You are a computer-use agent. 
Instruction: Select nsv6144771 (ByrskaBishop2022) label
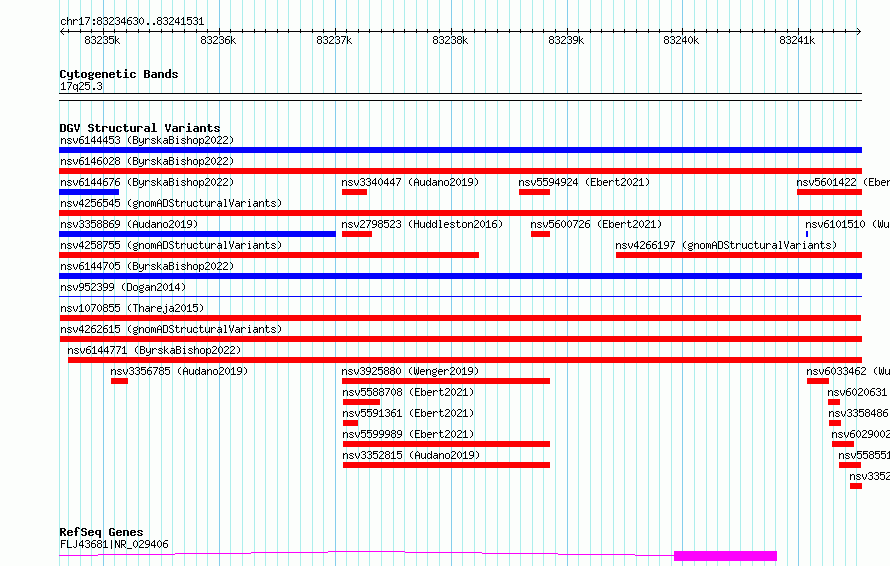[x=154, y=350]
